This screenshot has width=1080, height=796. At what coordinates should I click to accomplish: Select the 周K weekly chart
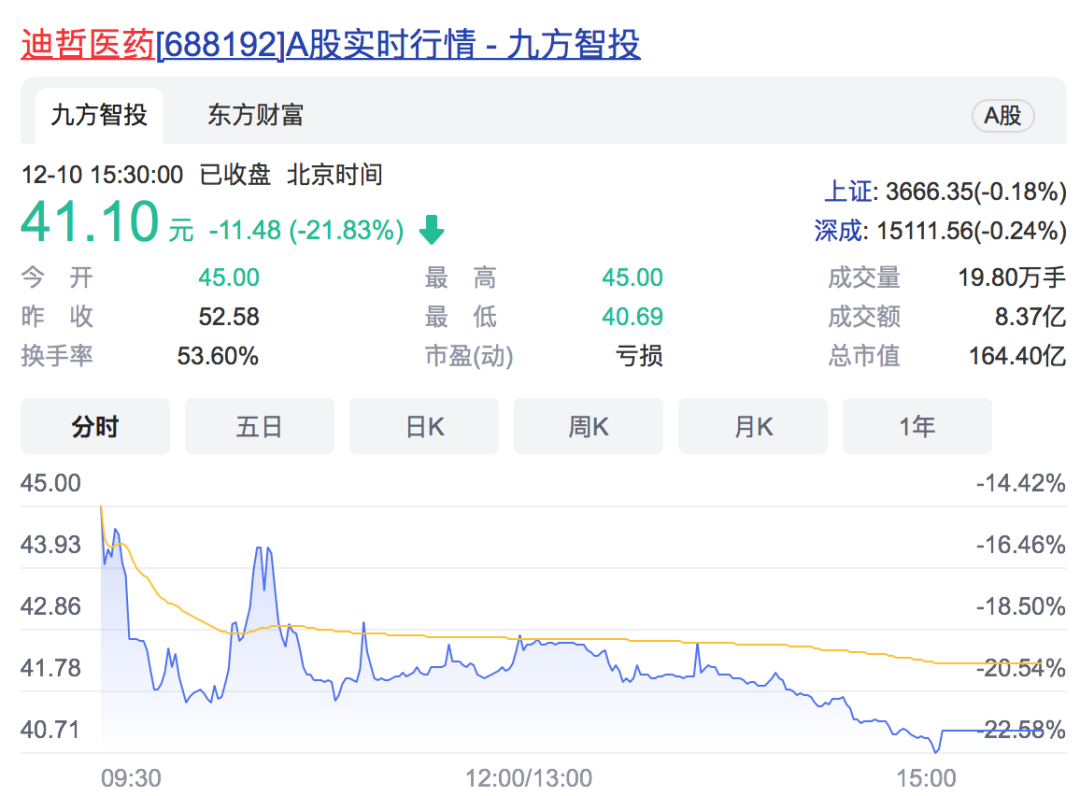(x=588, y=425)
